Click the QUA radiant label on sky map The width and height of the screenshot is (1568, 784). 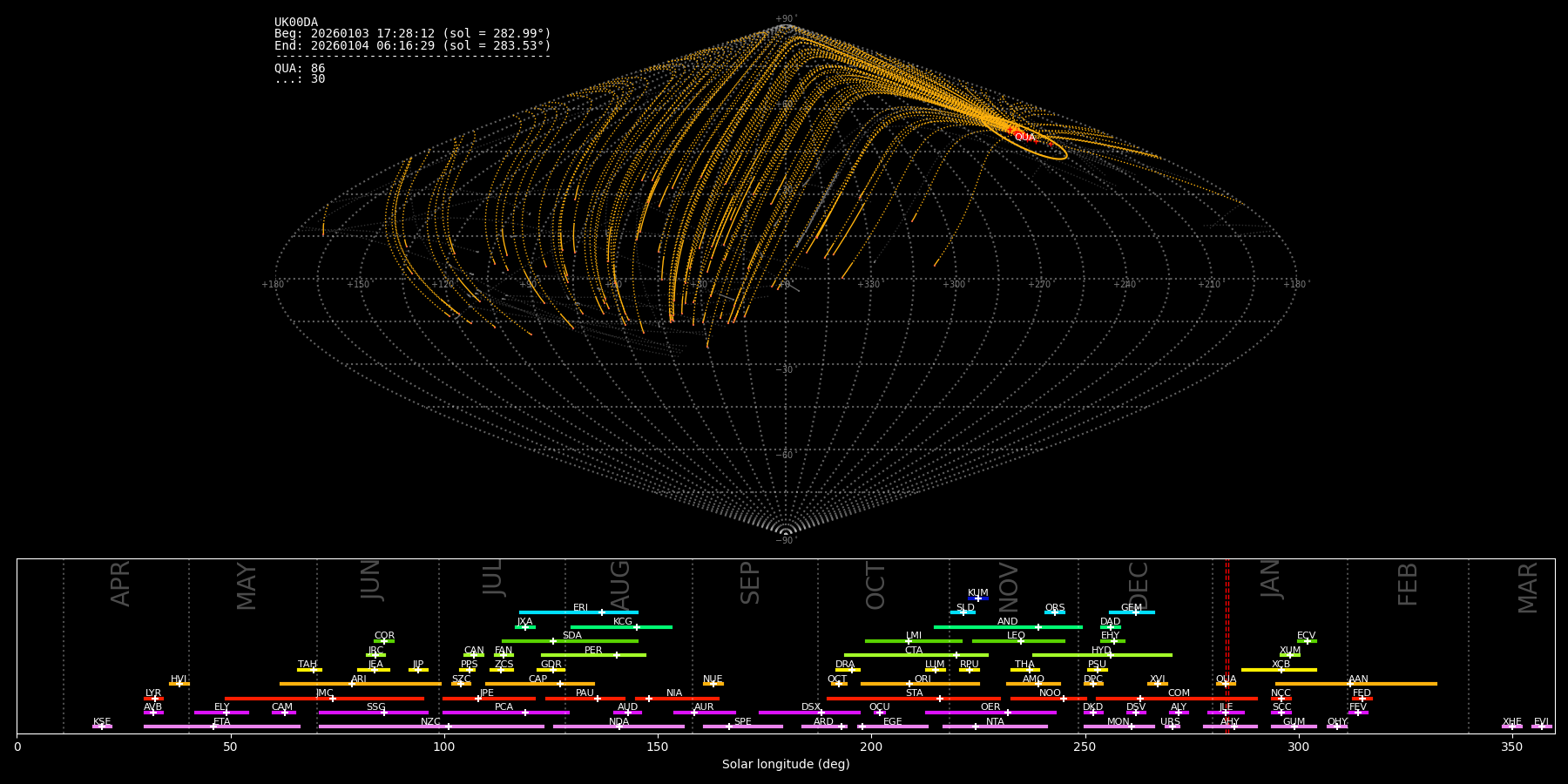[x=1025, y=138]
